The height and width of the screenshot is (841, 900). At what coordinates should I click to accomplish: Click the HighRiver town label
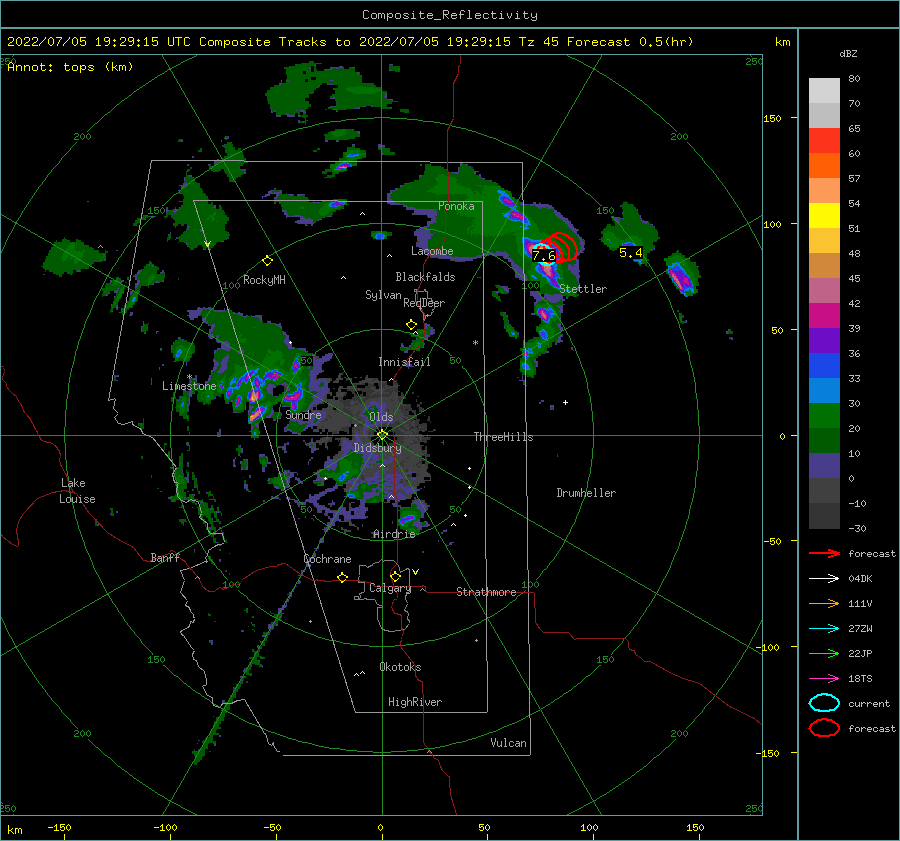tap(415, 702)
